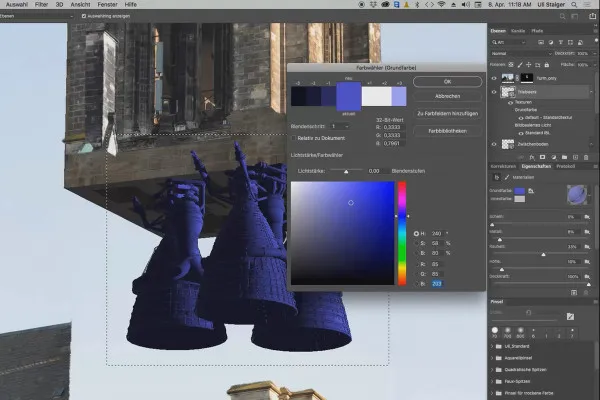
Task: Collapse the Zwischenboden layer sublayers
Action: 592,144
